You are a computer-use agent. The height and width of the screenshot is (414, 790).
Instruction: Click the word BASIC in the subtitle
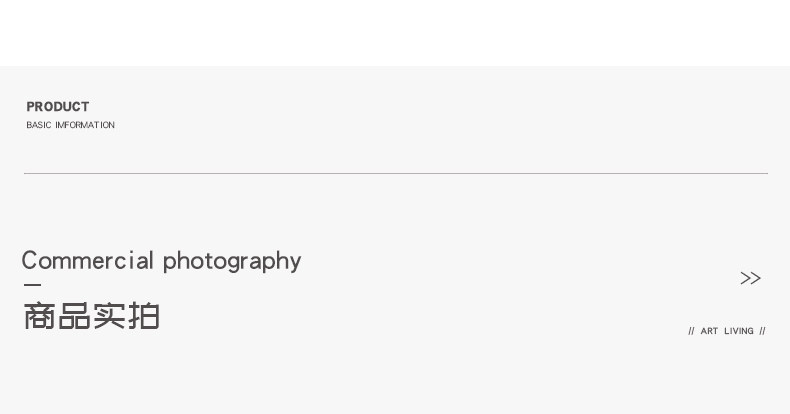pos(38,126)
